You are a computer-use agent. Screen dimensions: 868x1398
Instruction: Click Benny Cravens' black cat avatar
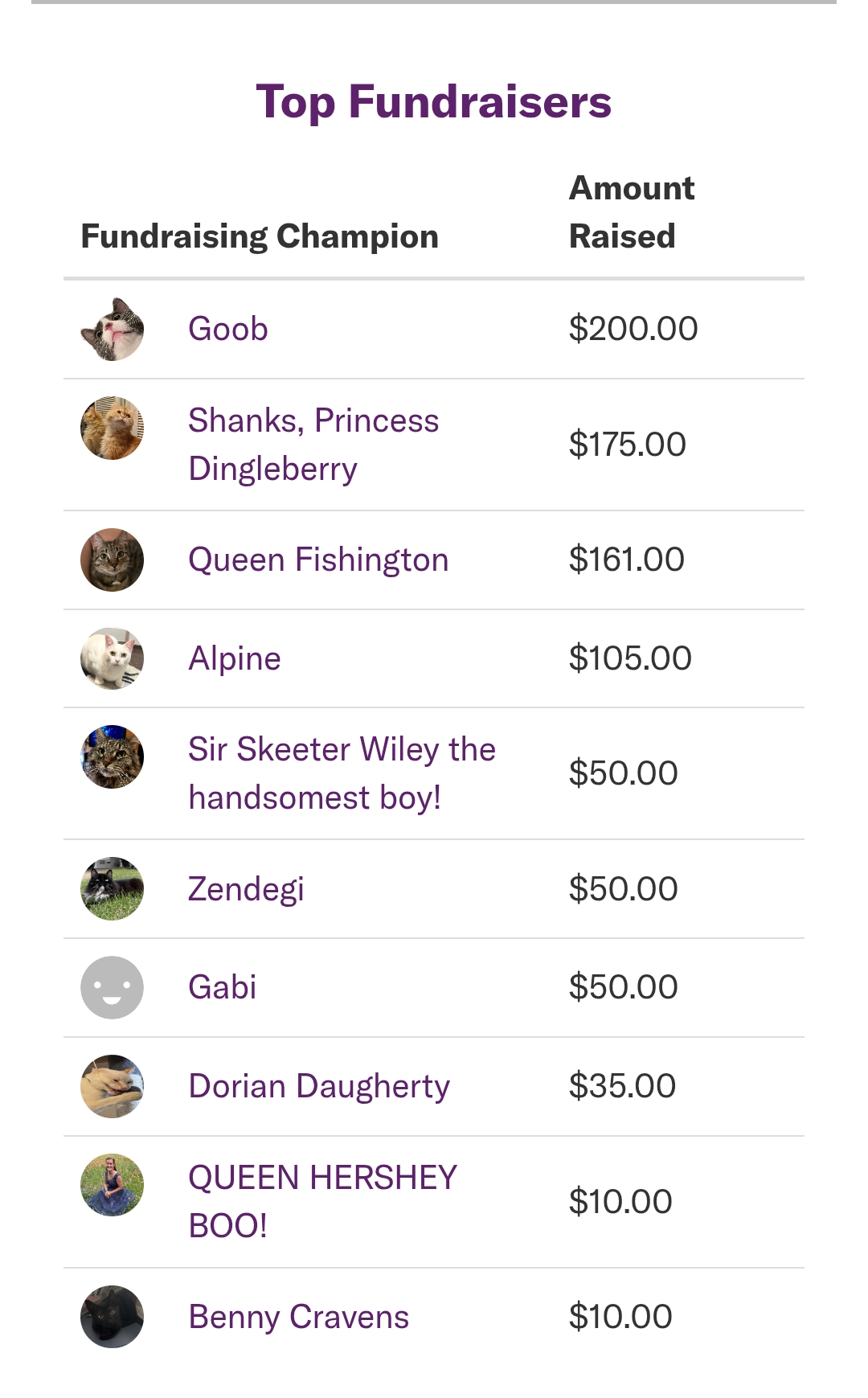[112, 1317]
